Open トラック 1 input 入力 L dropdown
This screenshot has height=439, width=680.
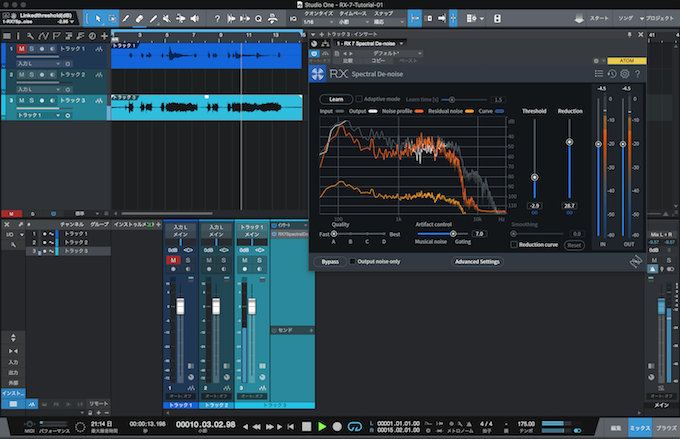[x=39, y=64]
